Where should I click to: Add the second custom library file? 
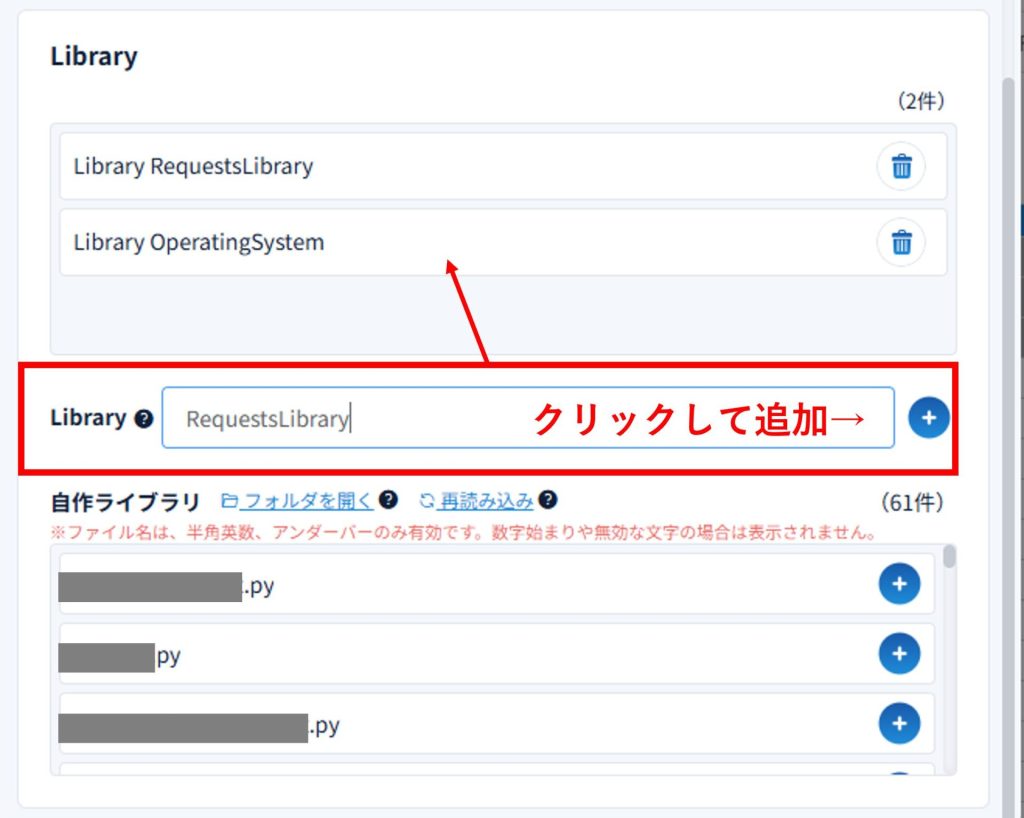[899, 654]
